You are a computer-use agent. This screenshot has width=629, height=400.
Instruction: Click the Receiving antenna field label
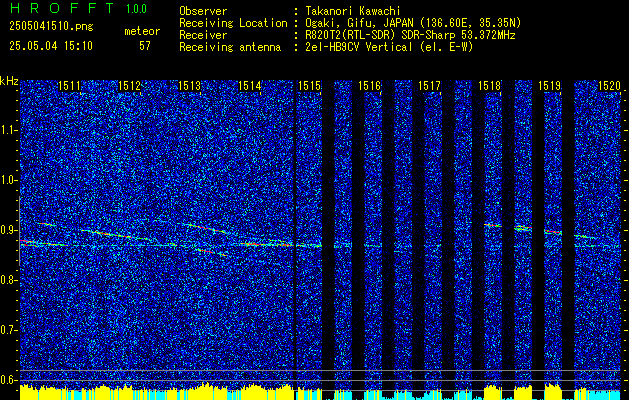tap(230, 47)
